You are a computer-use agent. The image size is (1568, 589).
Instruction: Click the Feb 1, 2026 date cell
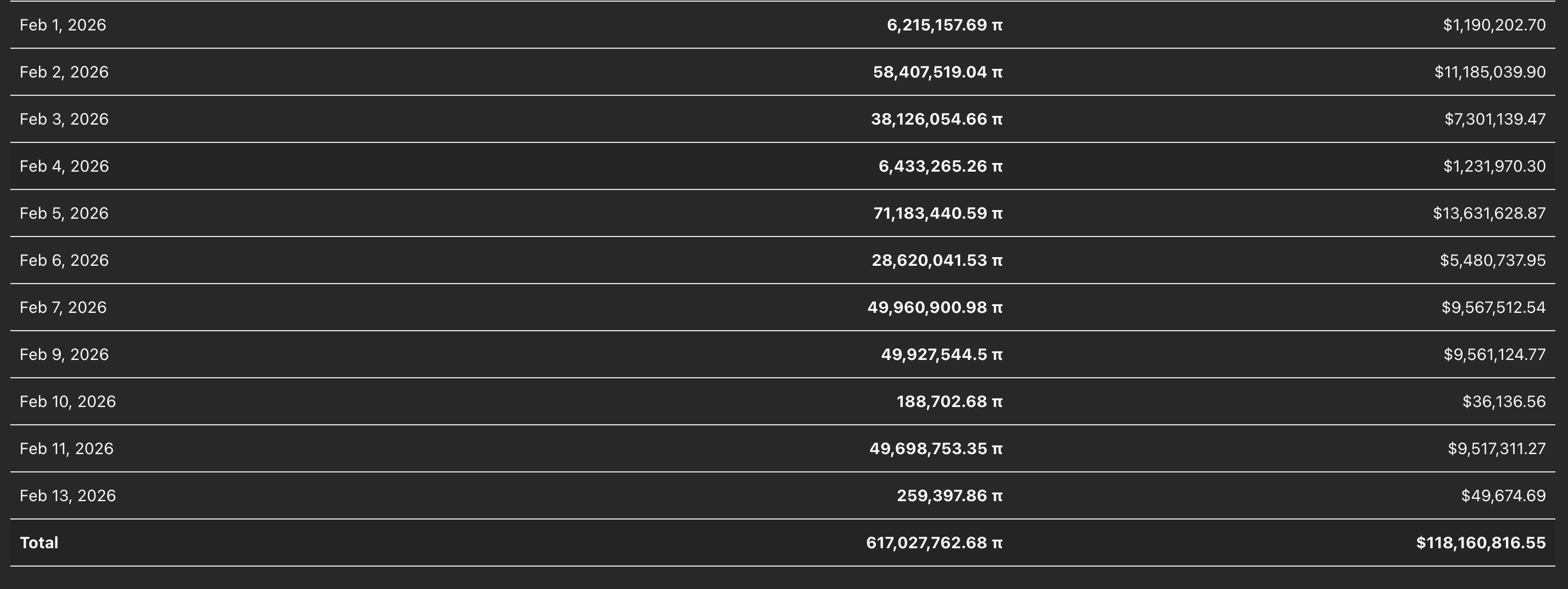pyautogui.click(x=63, y=25)
